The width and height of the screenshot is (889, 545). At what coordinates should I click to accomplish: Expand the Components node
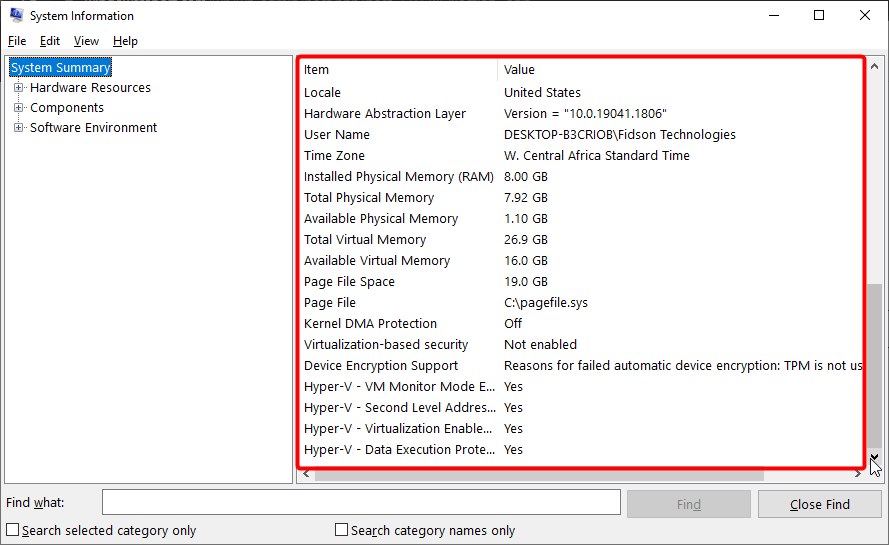tap(19, 107)
